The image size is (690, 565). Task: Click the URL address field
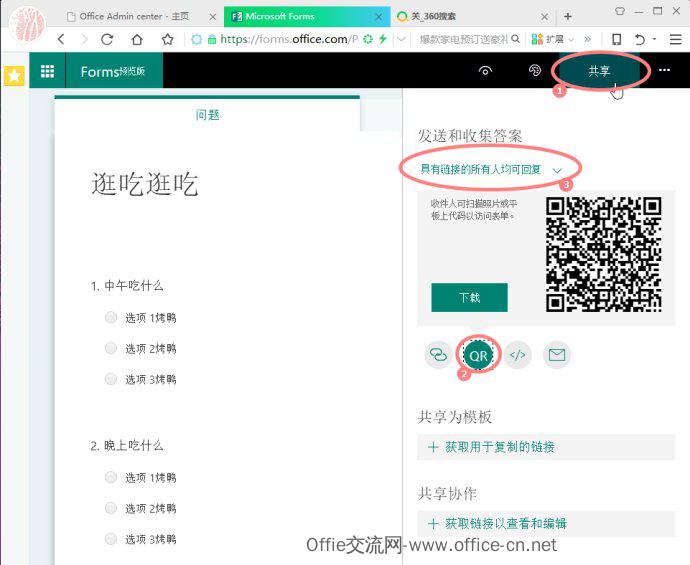point(289,39)
